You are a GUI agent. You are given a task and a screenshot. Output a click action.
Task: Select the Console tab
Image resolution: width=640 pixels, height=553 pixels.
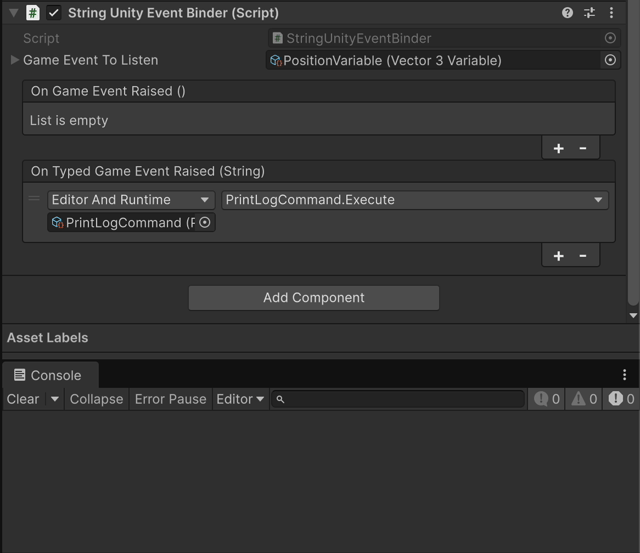[x=48, y=375]
